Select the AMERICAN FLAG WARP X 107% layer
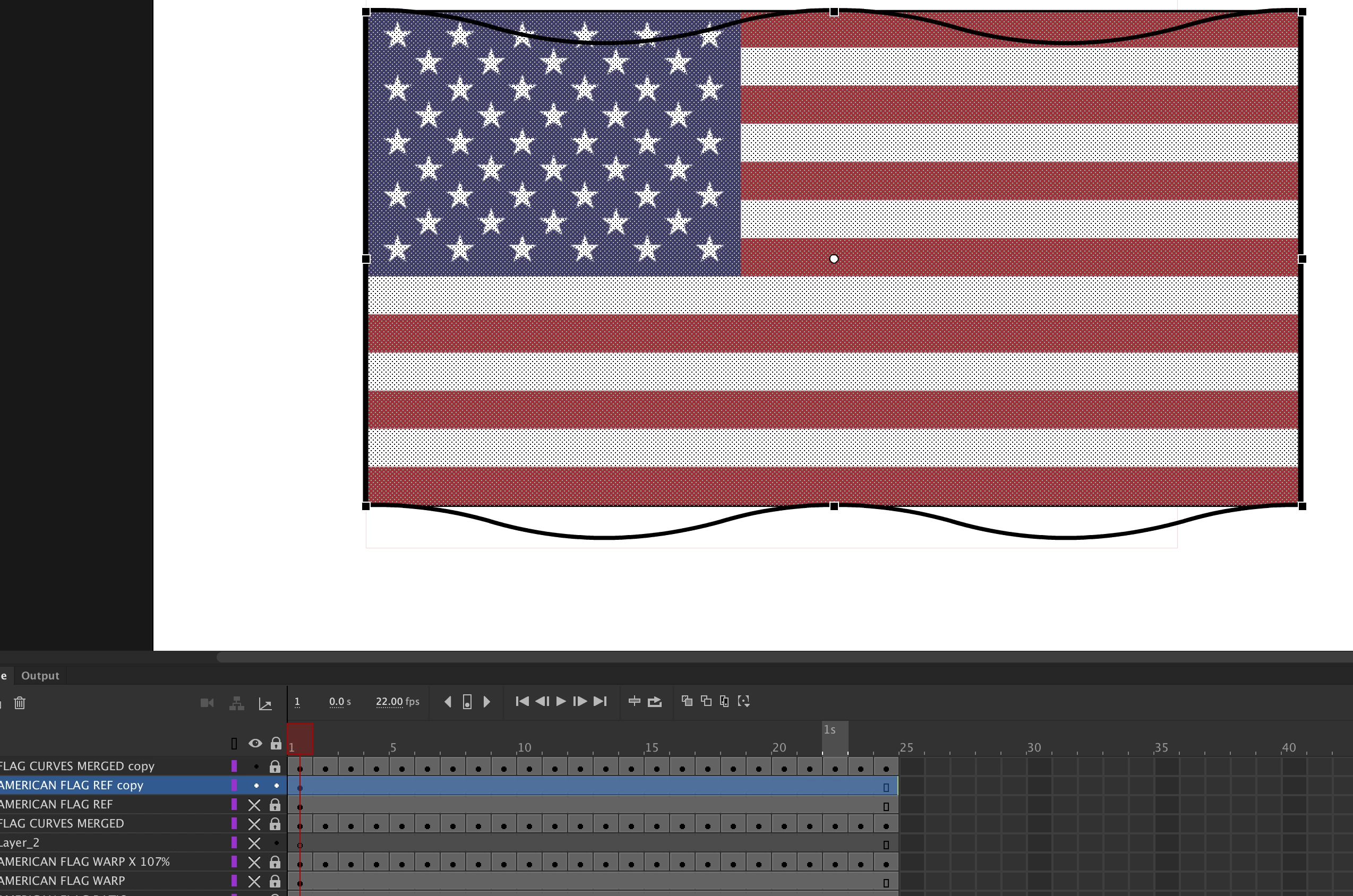The width and height of the screenshot is (1353, 896). [x=85, y=861]
